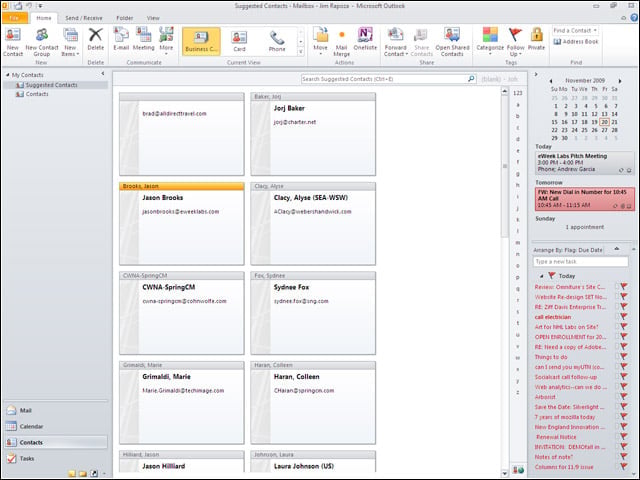Click Open Shared Contacts
Screen dimensions: 640x480
(452, 42)
